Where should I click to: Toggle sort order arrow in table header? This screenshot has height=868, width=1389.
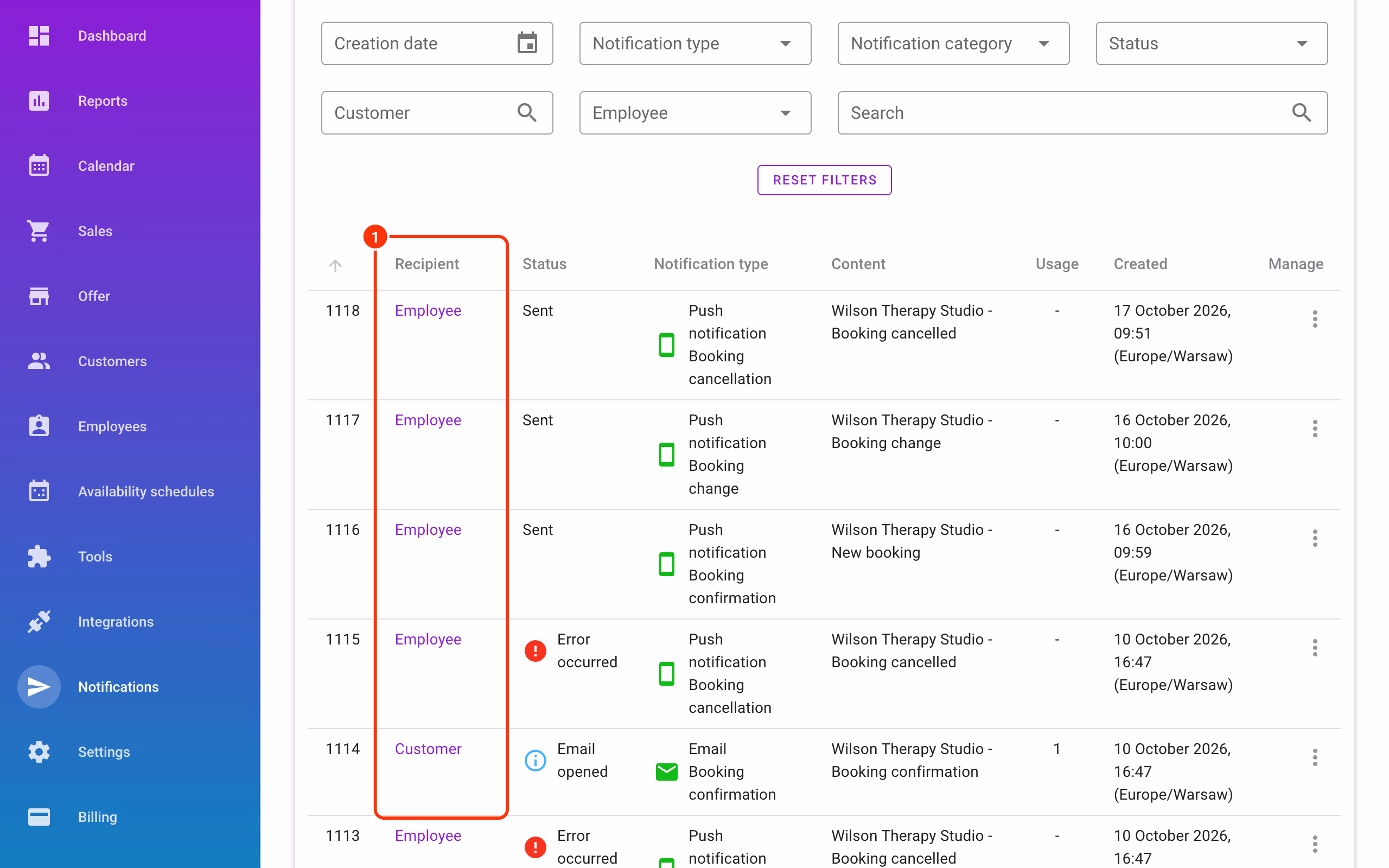(x=335, y=265)
